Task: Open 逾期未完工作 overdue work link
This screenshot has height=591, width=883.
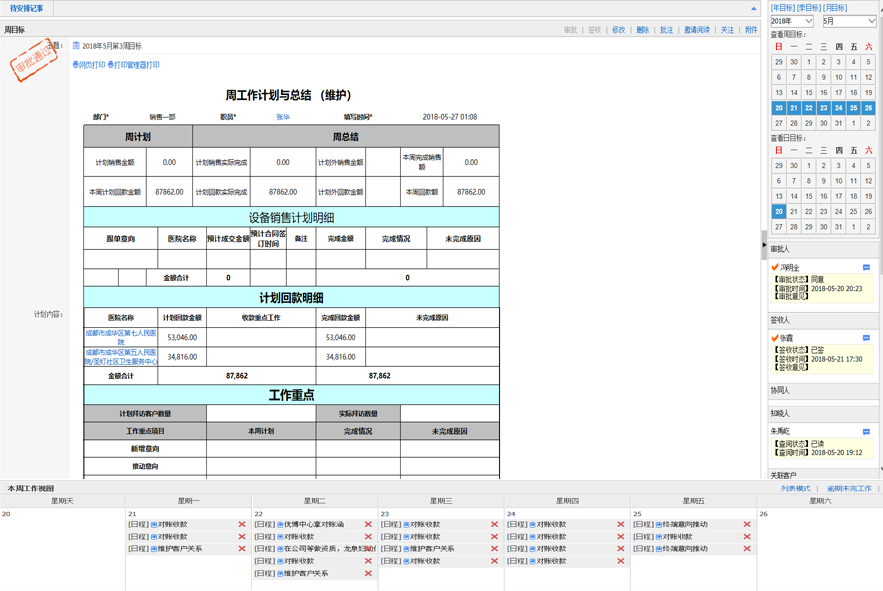Action: [x=849, y=488]
